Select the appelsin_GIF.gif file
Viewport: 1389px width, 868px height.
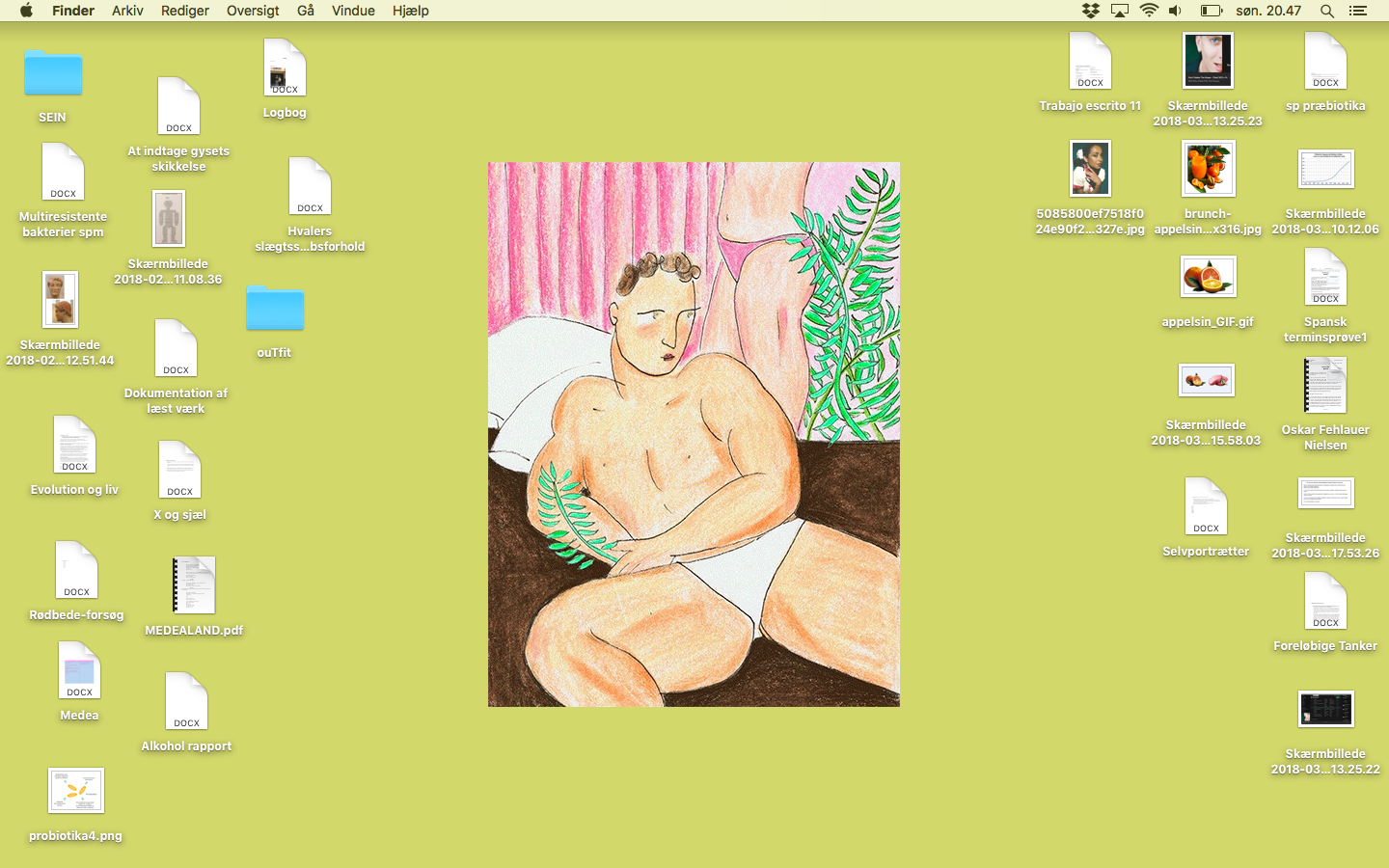click(1208, 278)
